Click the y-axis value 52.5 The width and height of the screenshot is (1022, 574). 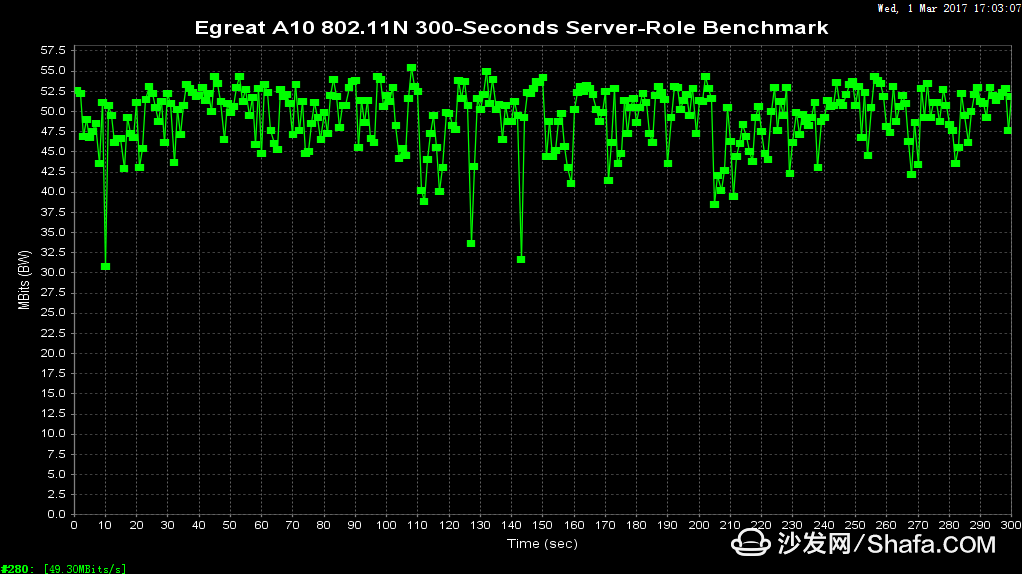tap(53, 91)
